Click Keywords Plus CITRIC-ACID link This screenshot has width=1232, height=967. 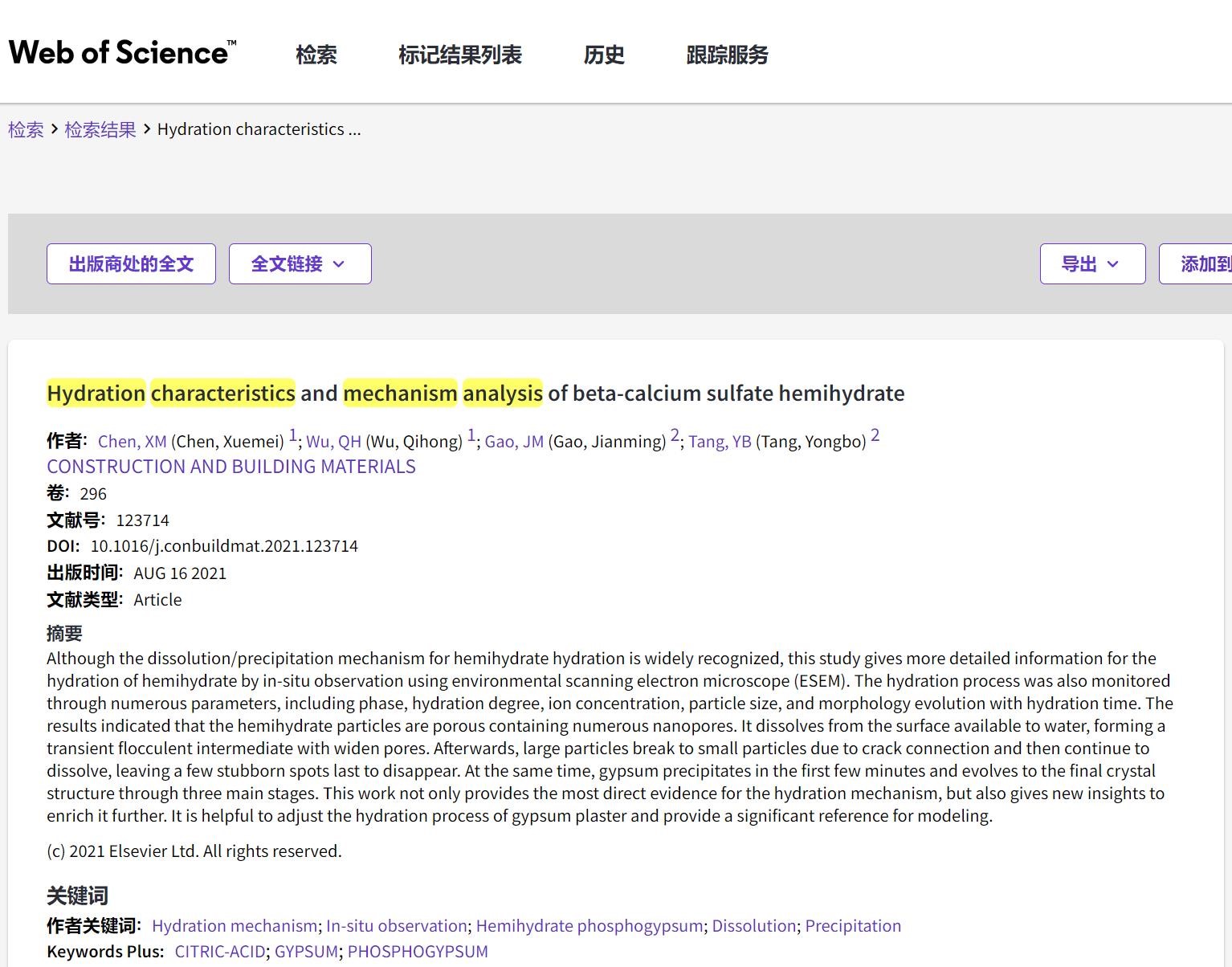coord(219,951)
